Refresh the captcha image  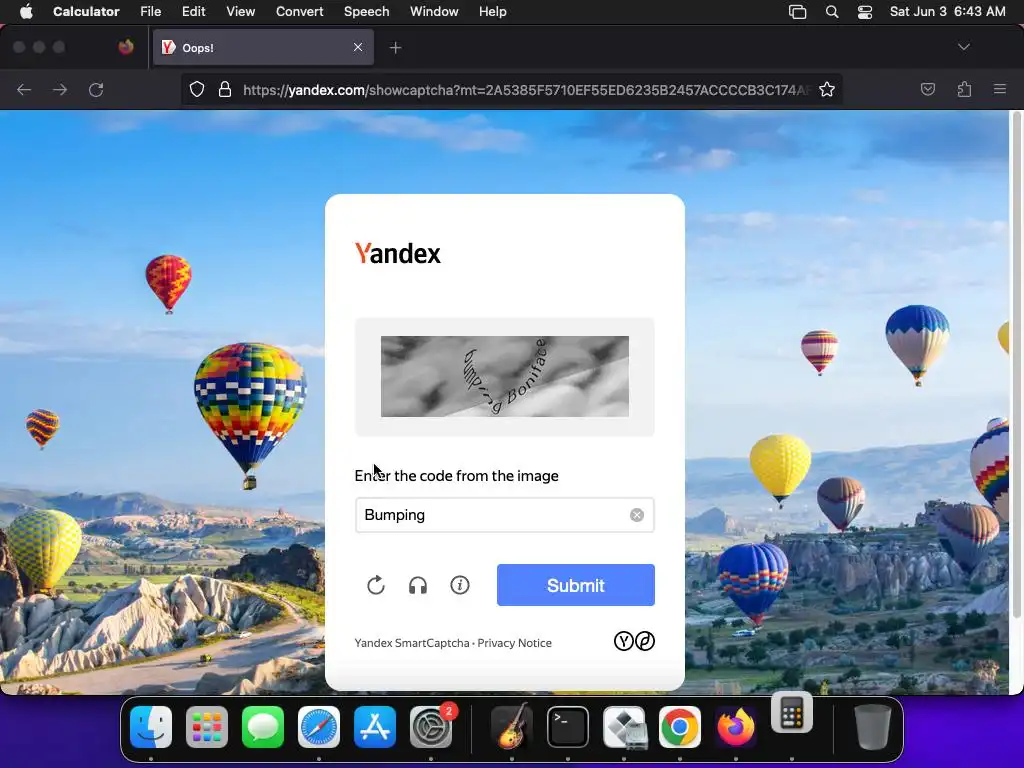[x=376, y=585]
